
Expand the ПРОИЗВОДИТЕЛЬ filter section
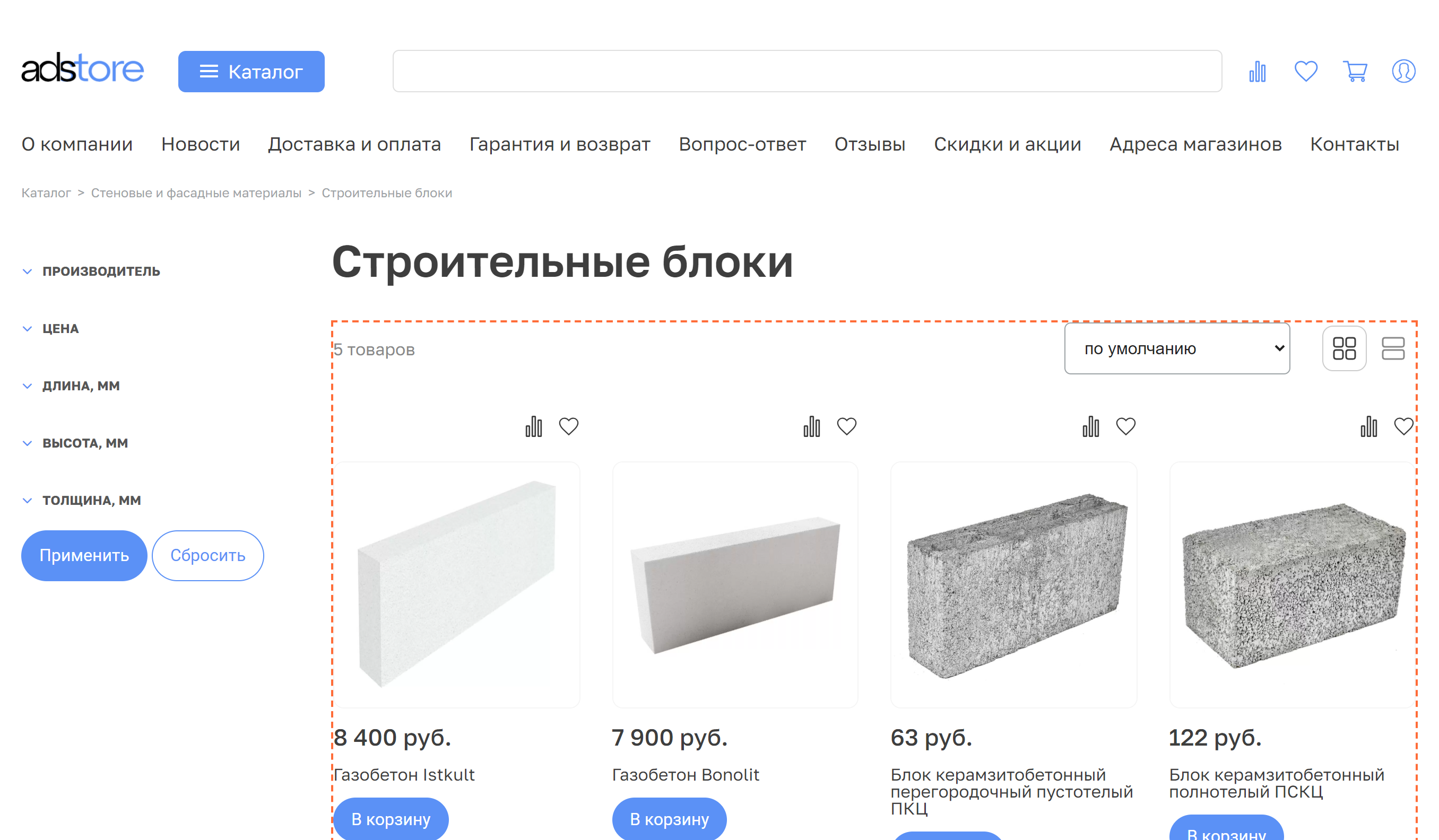click(100, 271)
